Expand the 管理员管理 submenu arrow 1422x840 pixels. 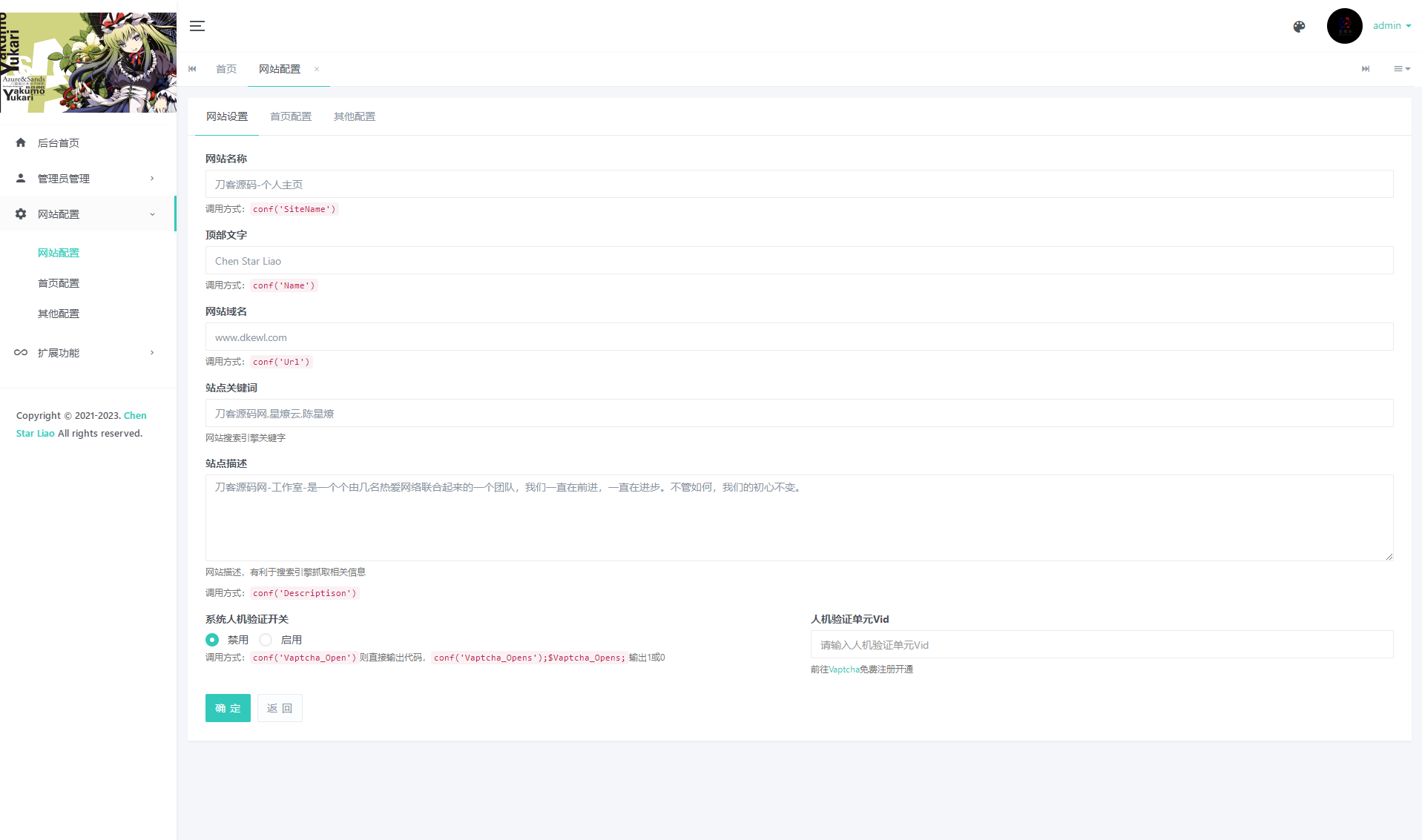coord(152,178)
